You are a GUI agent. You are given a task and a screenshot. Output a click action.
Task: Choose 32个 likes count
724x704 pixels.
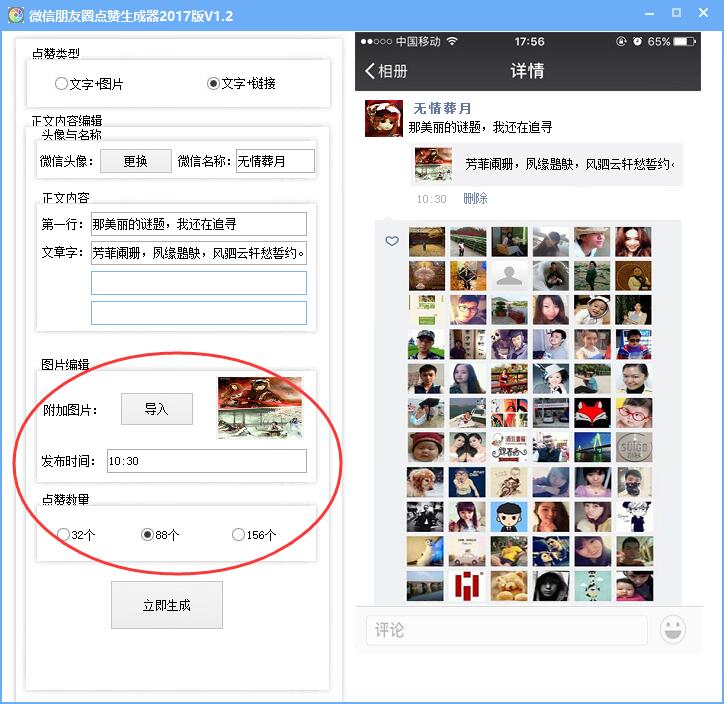click(x=64, y=535)
